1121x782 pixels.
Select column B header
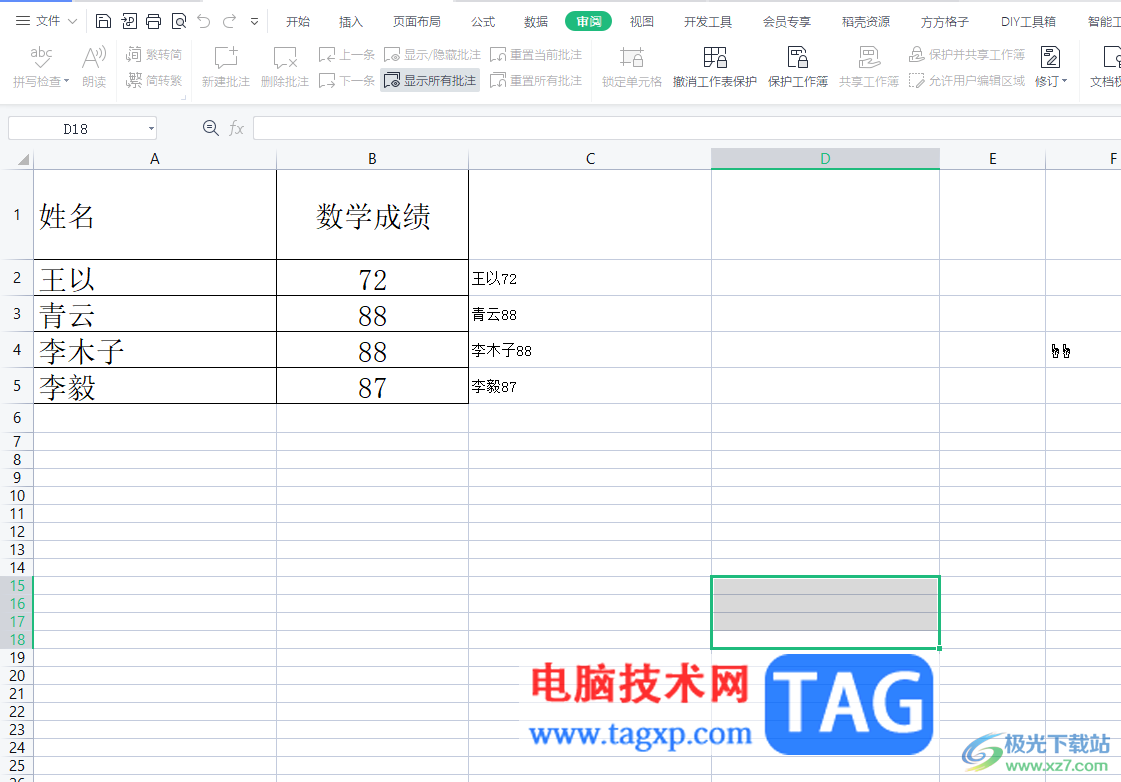pyautogui.click(x=372, y=159)
